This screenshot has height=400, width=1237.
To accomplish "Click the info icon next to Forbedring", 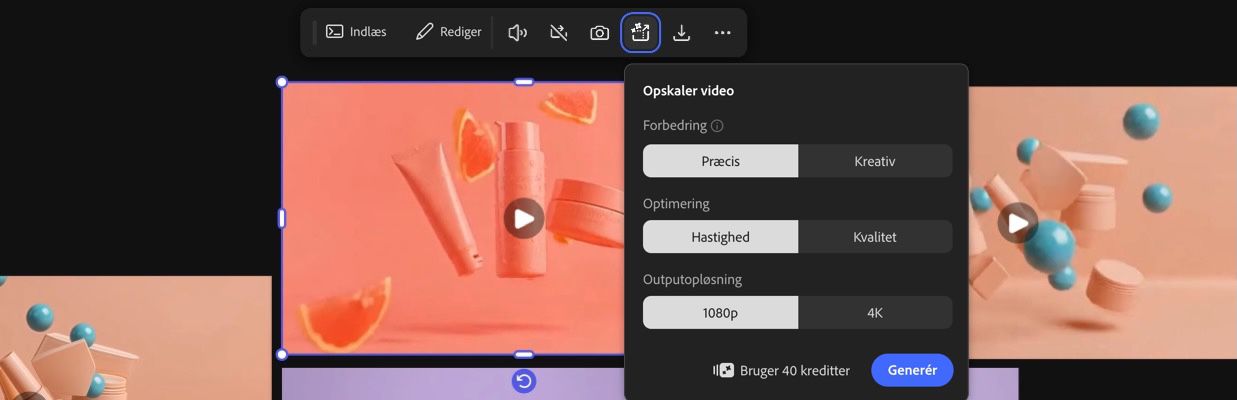I will [x=717, y=126].
